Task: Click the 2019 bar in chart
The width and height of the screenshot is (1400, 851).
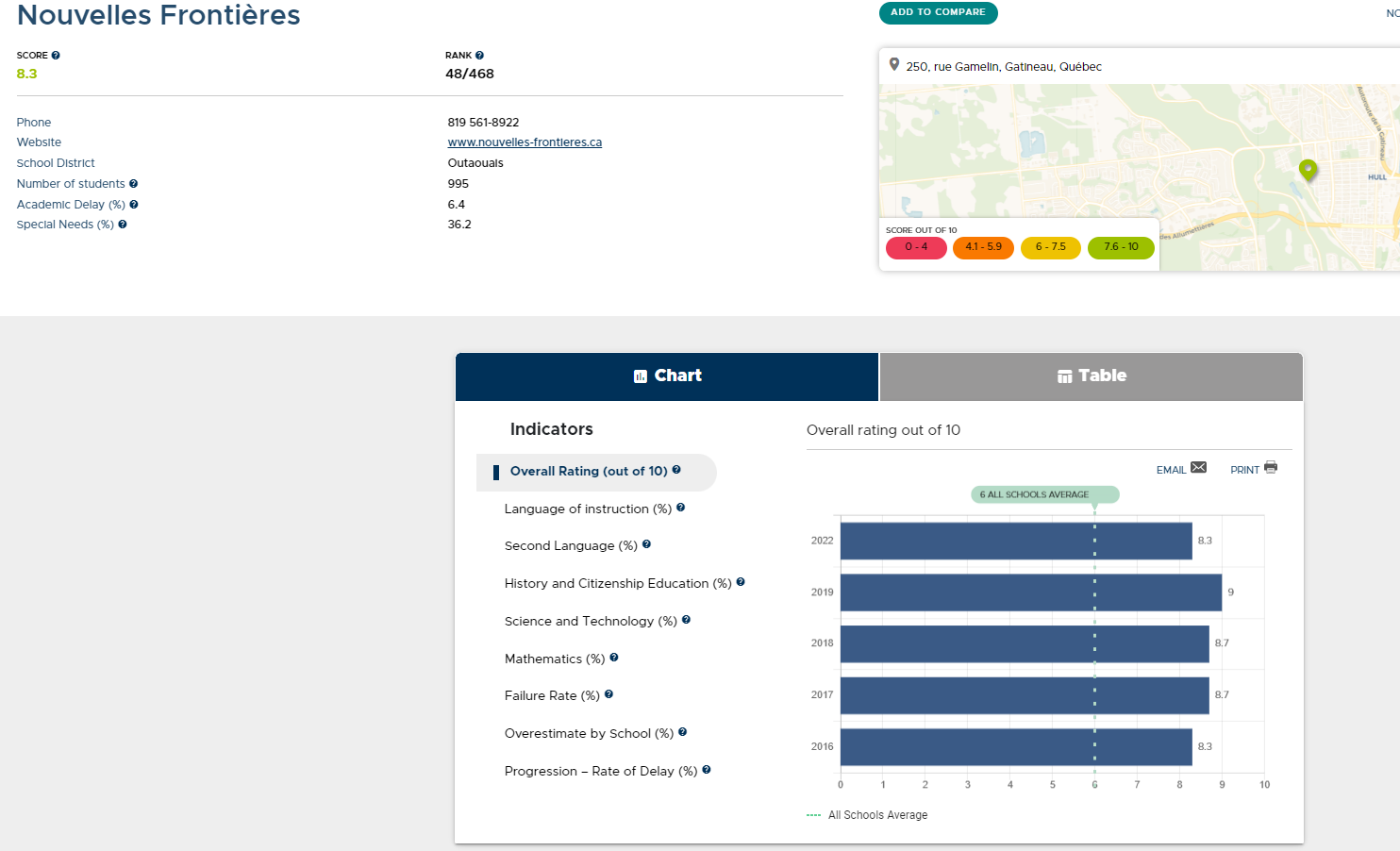Action: (1031, 592)
